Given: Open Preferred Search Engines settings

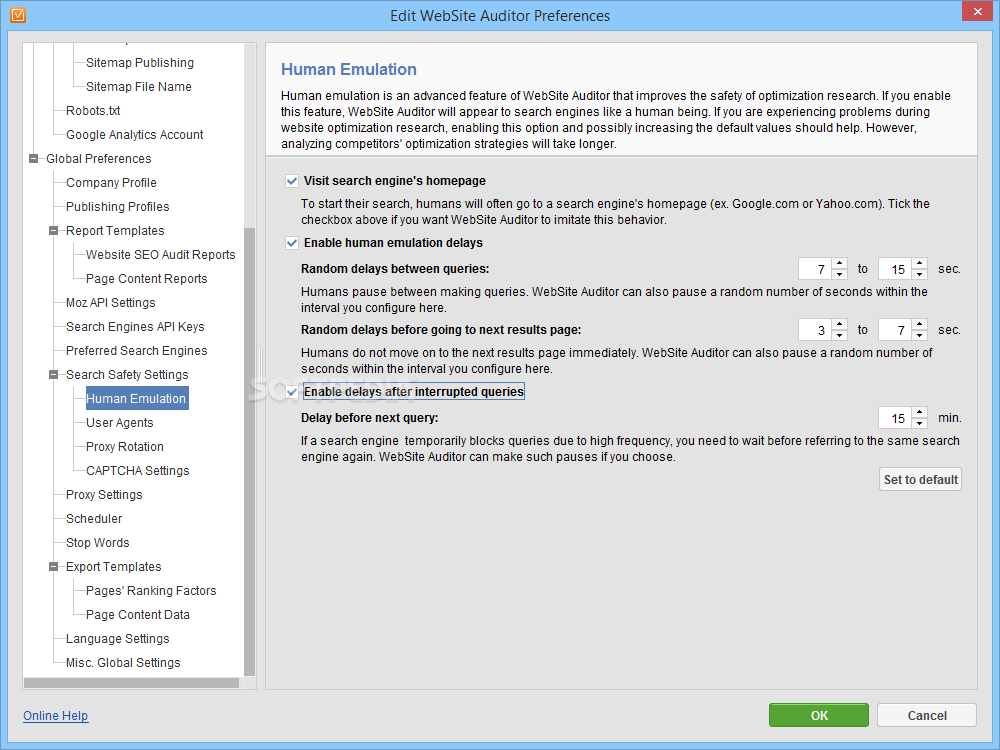Looking at the screenshot, I should click(x=136, y=351).
